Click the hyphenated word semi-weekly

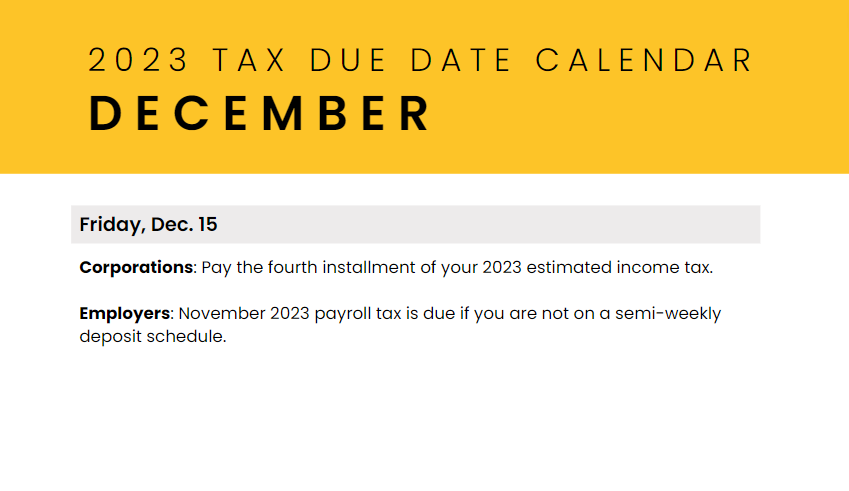coord(668,314)
